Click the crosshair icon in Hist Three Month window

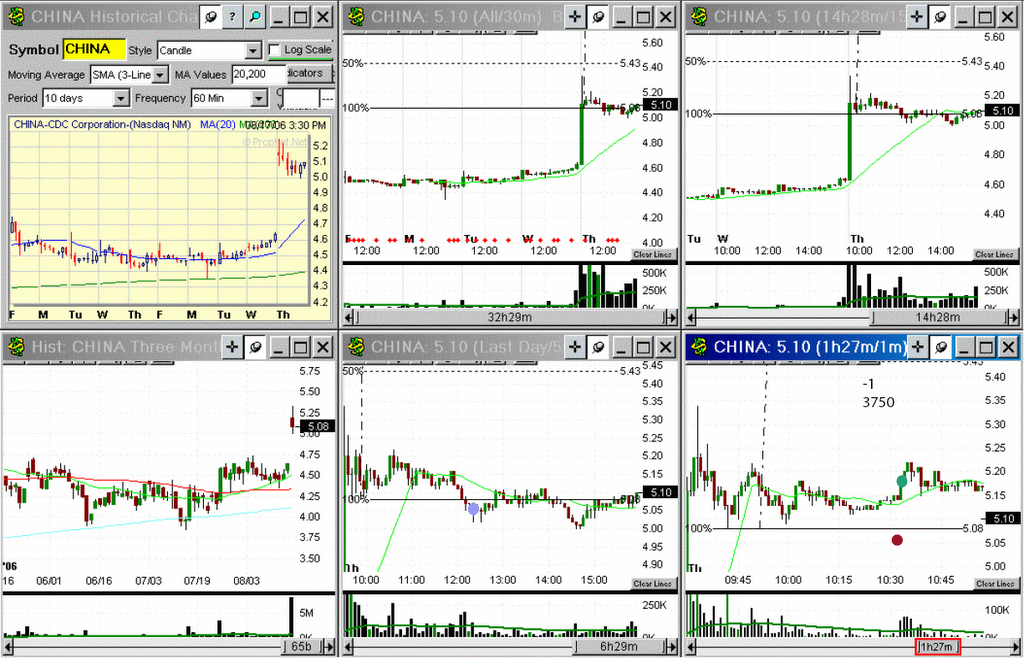click(x=232, y=347)
